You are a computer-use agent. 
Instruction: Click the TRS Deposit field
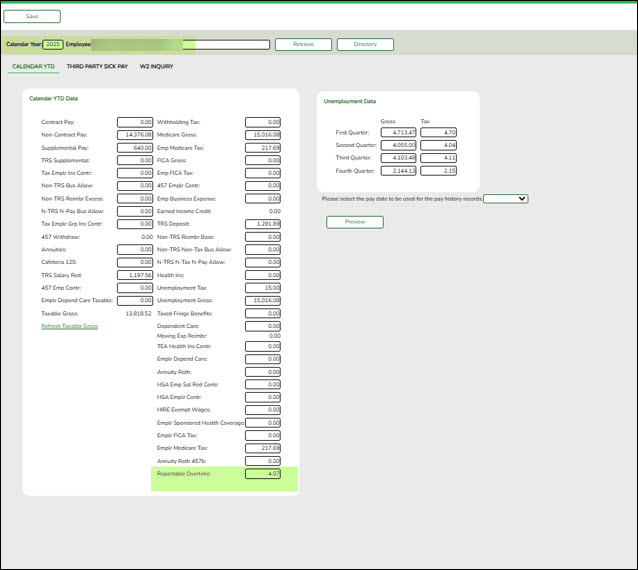263,224
